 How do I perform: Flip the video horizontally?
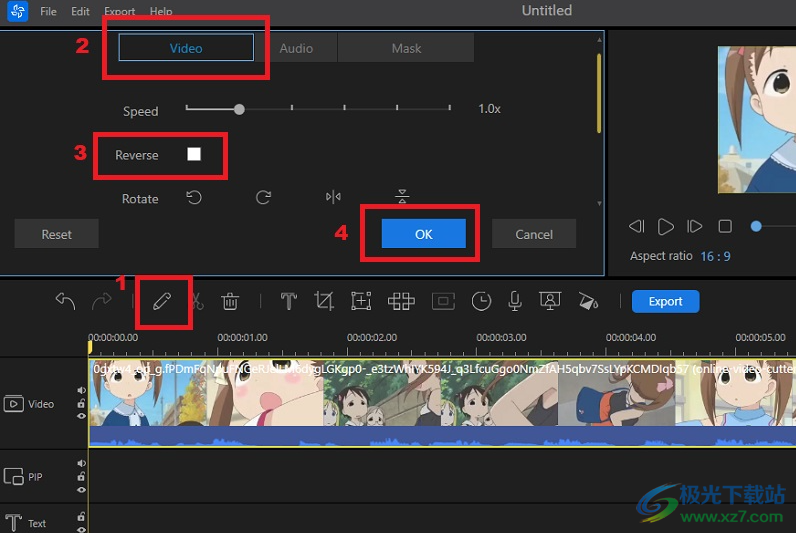tap(333, 197)
